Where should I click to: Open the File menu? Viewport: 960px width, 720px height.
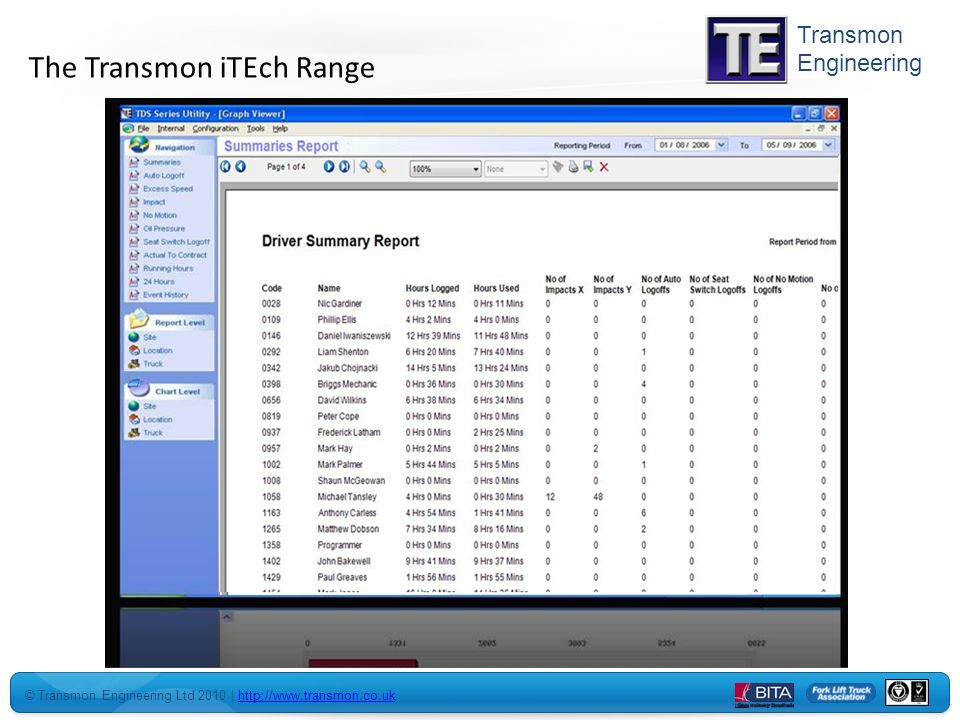tap(143, 129)
